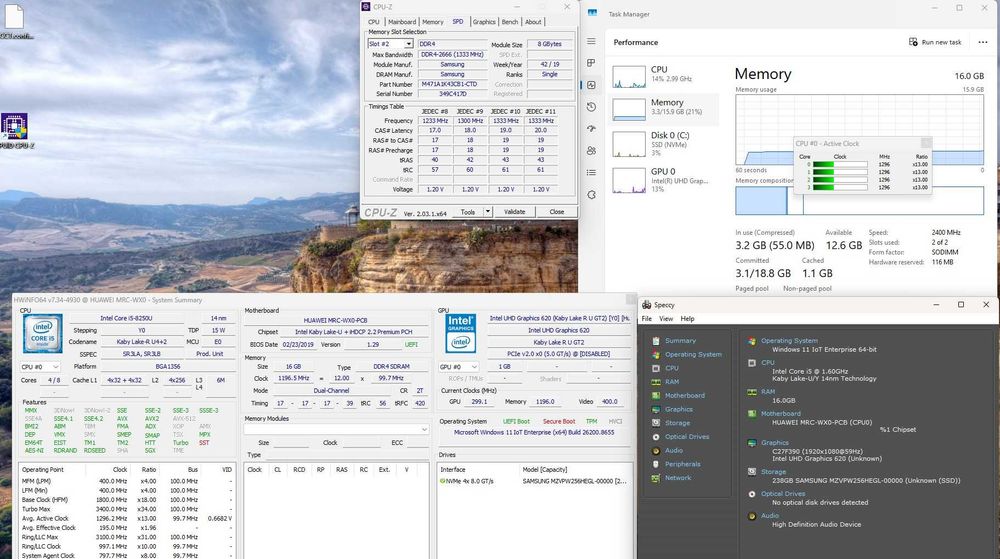1000x559 pixels.
Task: Switch to the Memory tab in CPU-Z
Action: [432, 22]
